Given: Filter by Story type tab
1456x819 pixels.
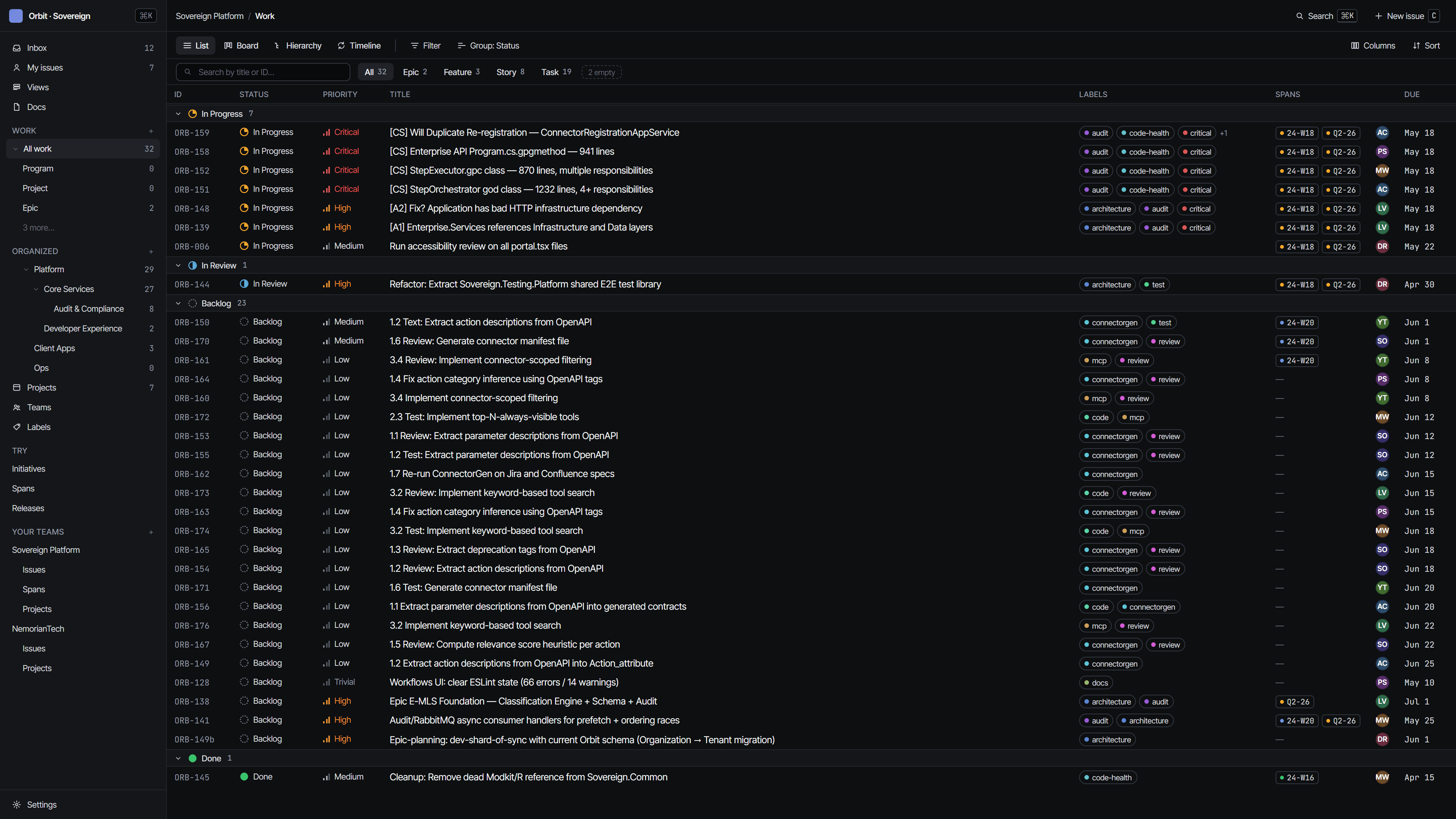Looking at the screenshot, I should [510, 72].
